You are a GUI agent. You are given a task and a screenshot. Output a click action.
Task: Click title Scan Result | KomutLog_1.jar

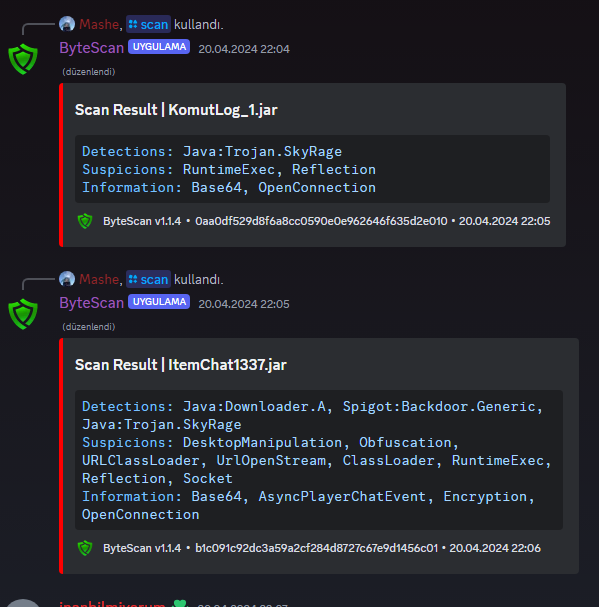[176, 110]
